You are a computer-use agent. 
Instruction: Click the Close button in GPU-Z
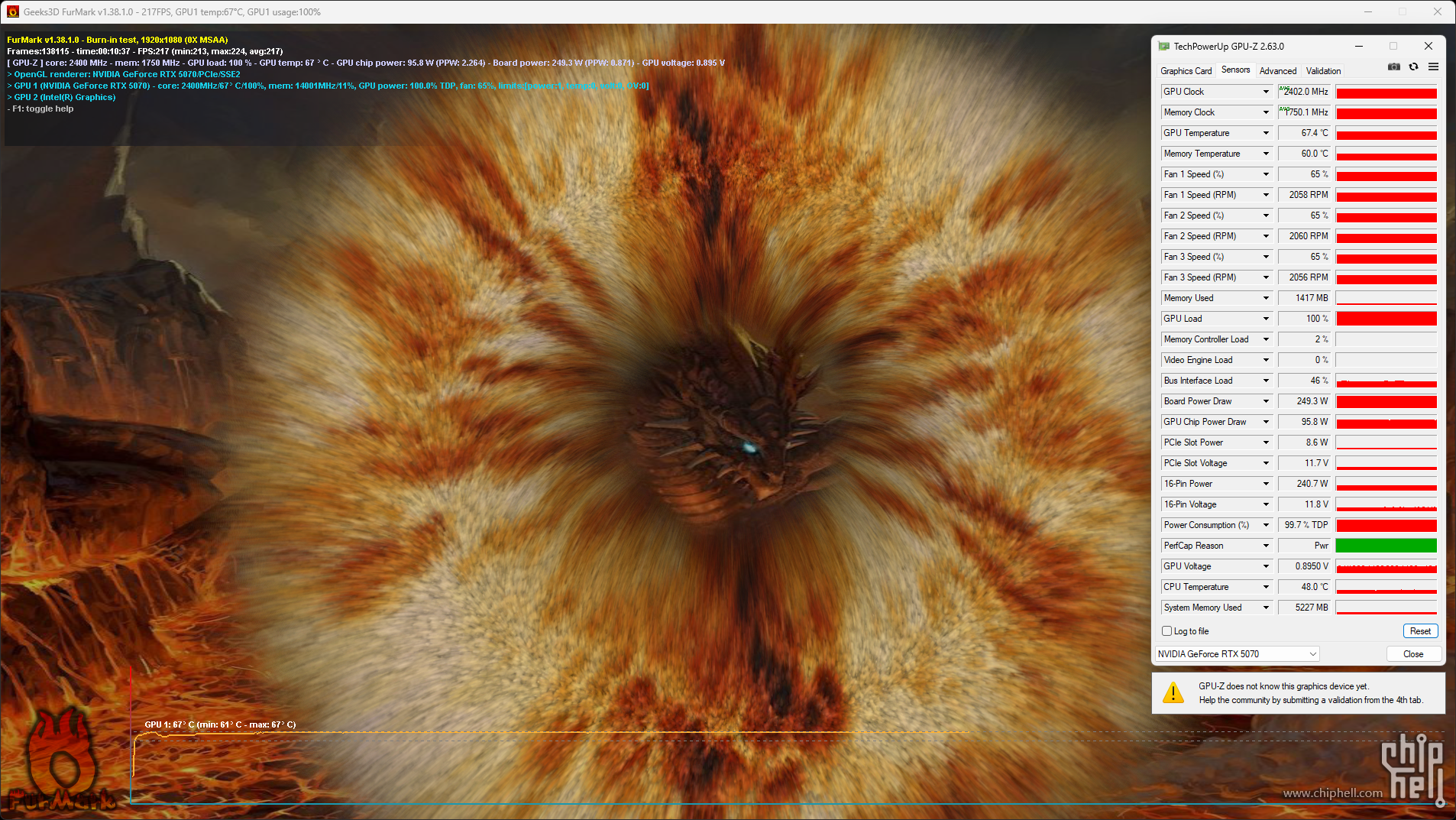click(1413, 654)
